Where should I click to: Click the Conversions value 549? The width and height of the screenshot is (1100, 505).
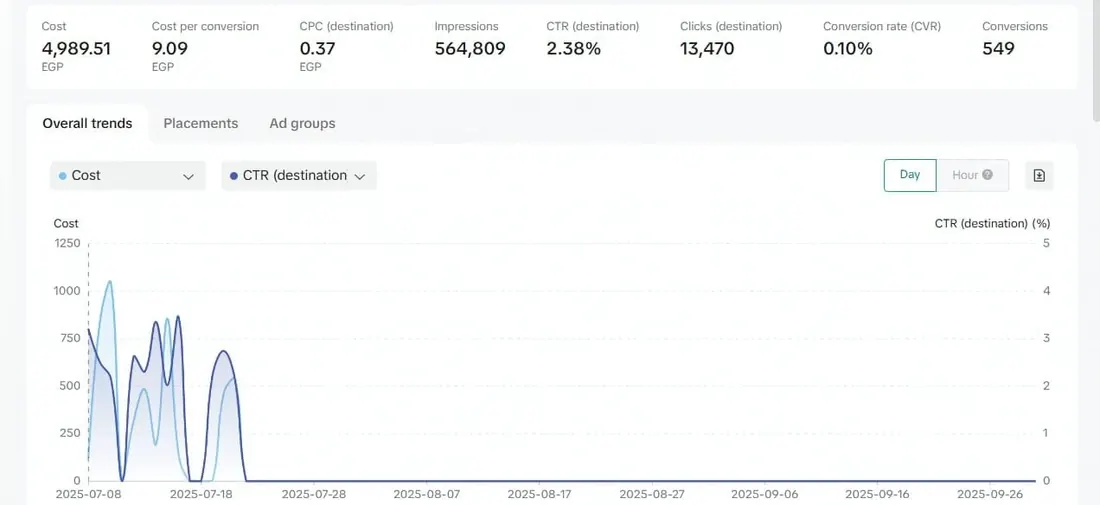point(998,49)
